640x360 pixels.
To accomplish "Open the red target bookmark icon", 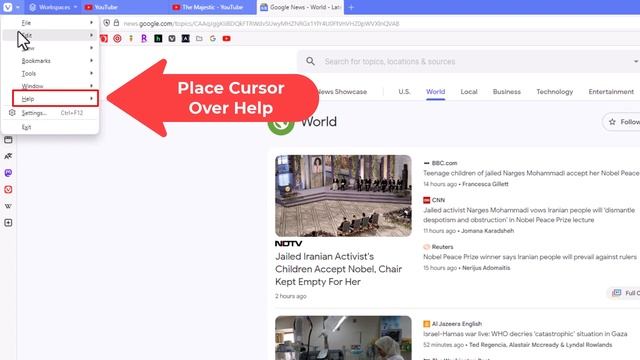I will click(117, 38).
